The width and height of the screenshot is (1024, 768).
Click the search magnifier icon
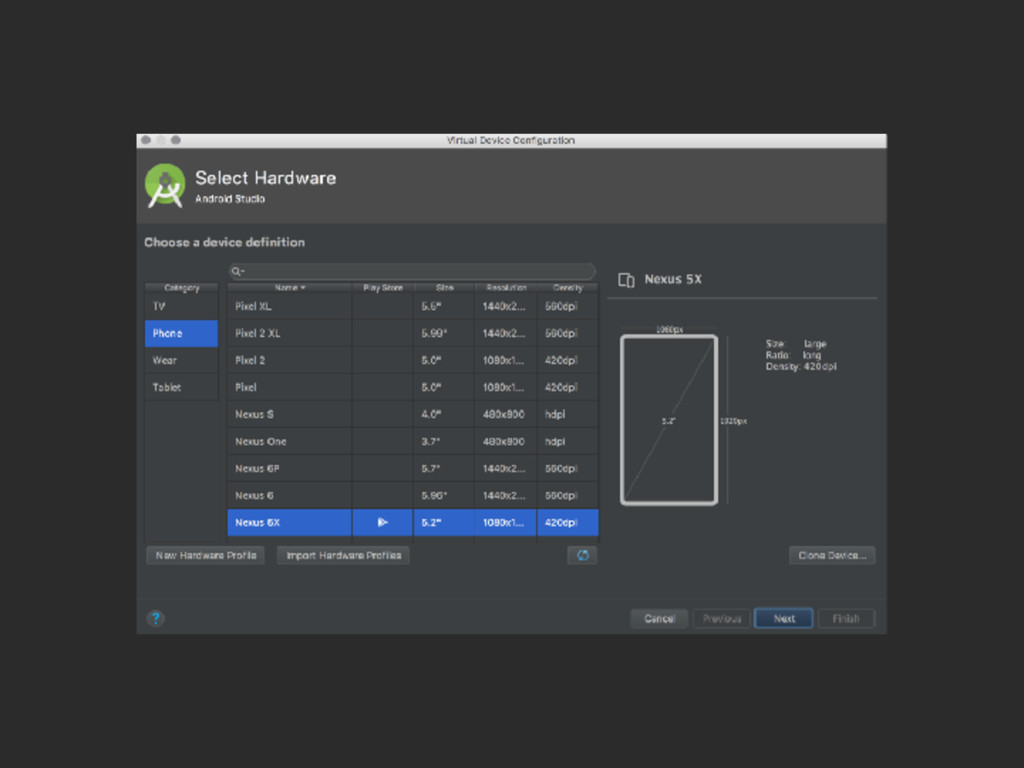(237, 271)
